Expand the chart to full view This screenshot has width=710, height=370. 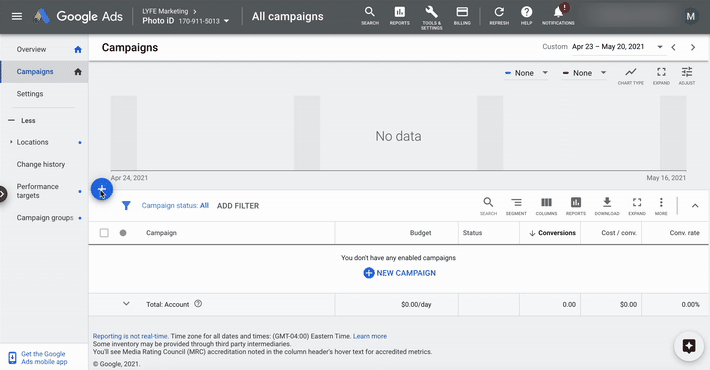(661, 76)
